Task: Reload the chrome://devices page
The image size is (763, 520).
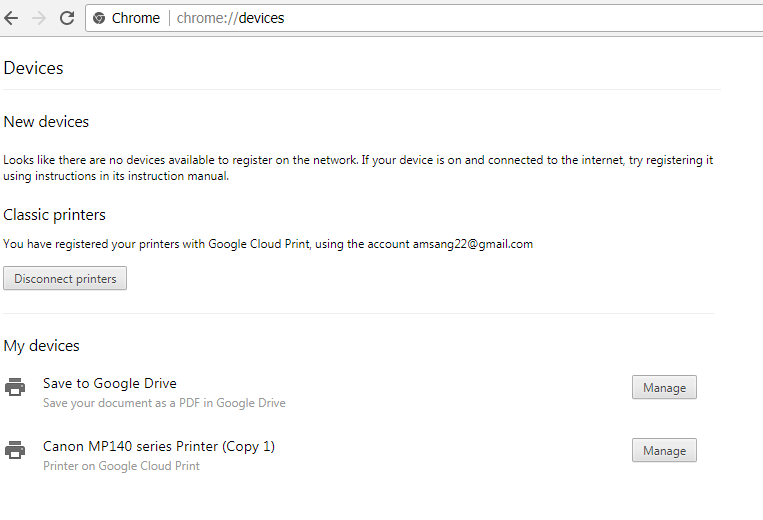Action: (x=67, y=18)
